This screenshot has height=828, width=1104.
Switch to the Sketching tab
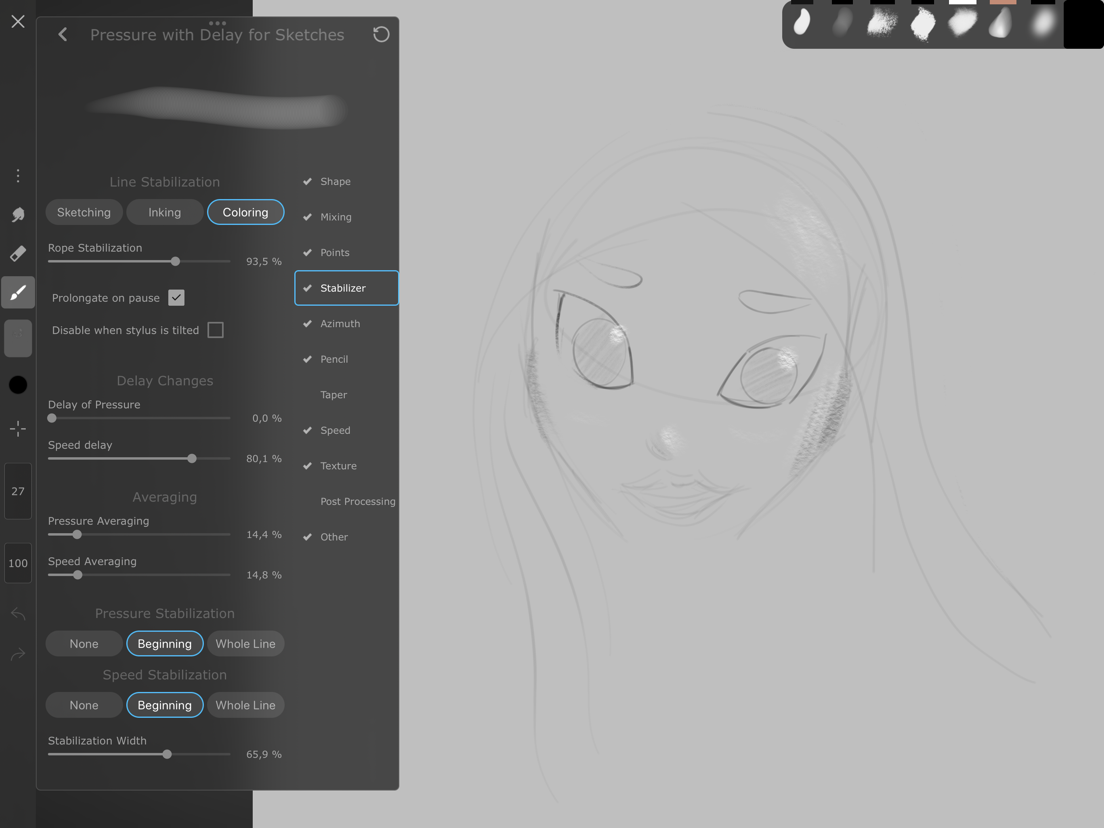point(84,212)
